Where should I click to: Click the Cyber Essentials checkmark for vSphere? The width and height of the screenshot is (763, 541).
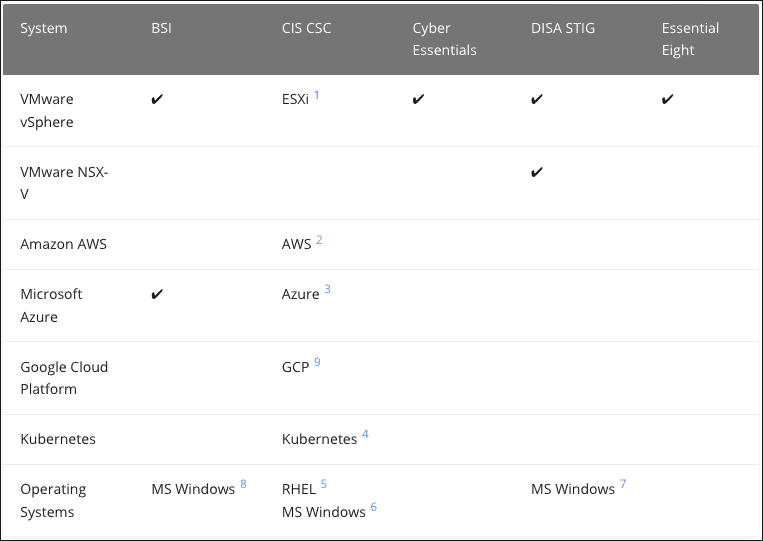418,99
